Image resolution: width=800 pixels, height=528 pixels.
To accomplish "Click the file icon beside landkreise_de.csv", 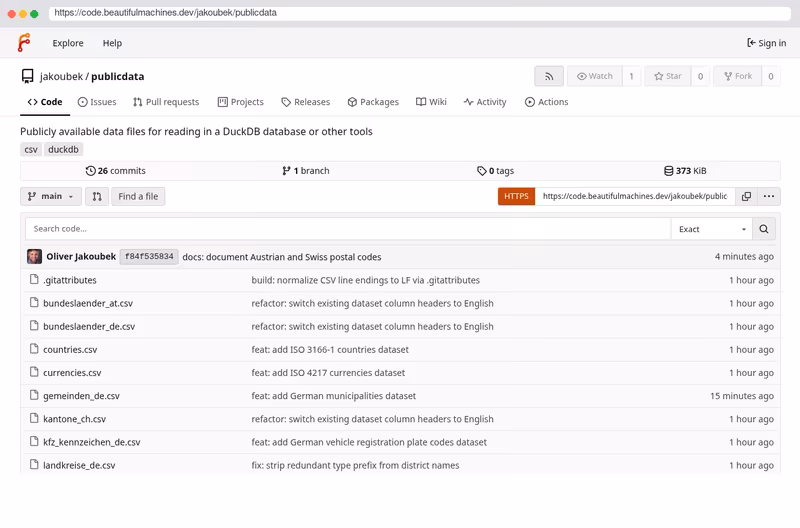I will click(x=34, y=465).
